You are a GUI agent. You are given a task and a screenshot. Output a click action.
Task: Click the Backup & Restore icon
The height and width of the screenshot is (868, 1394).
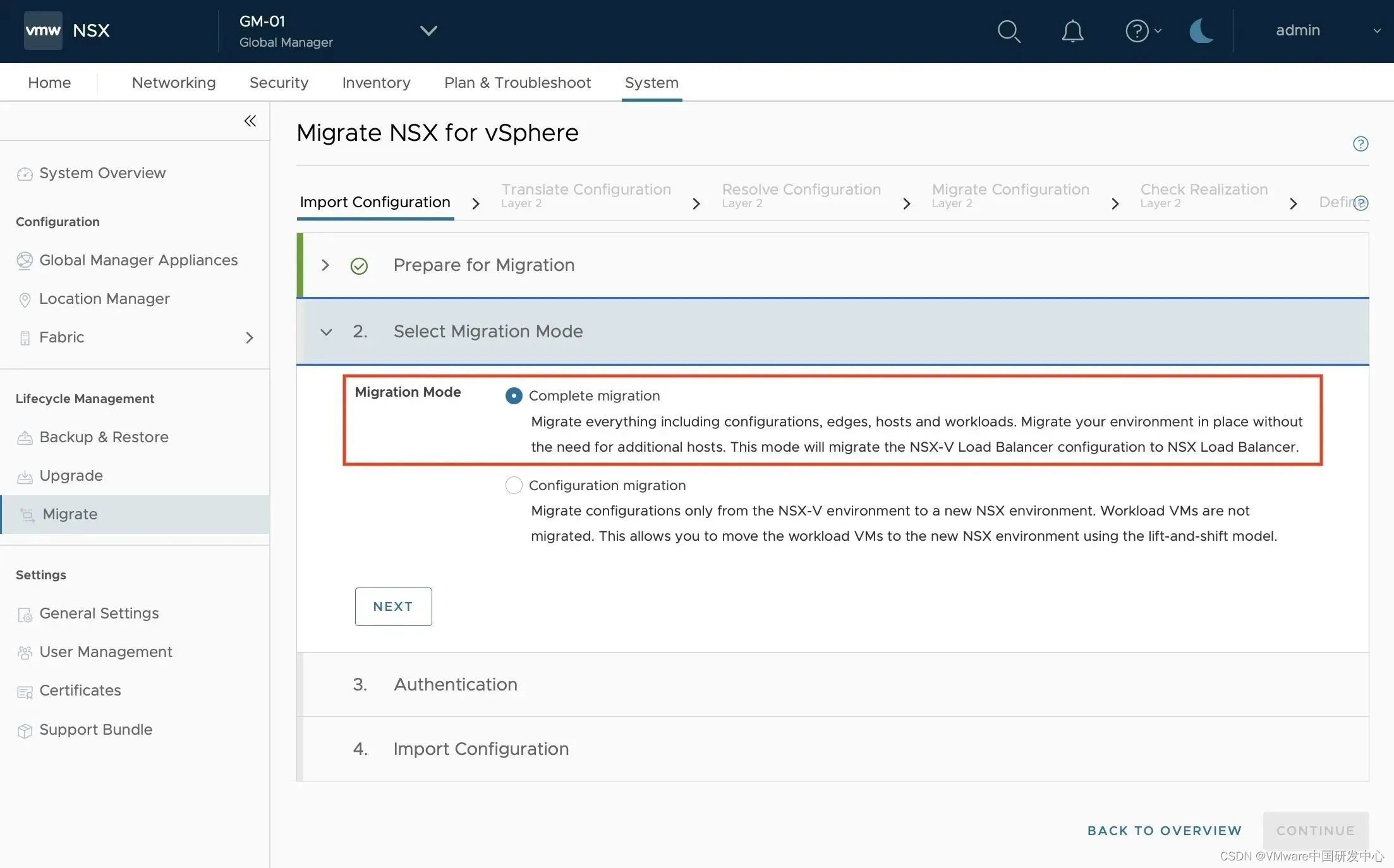[x=25, y=438]
